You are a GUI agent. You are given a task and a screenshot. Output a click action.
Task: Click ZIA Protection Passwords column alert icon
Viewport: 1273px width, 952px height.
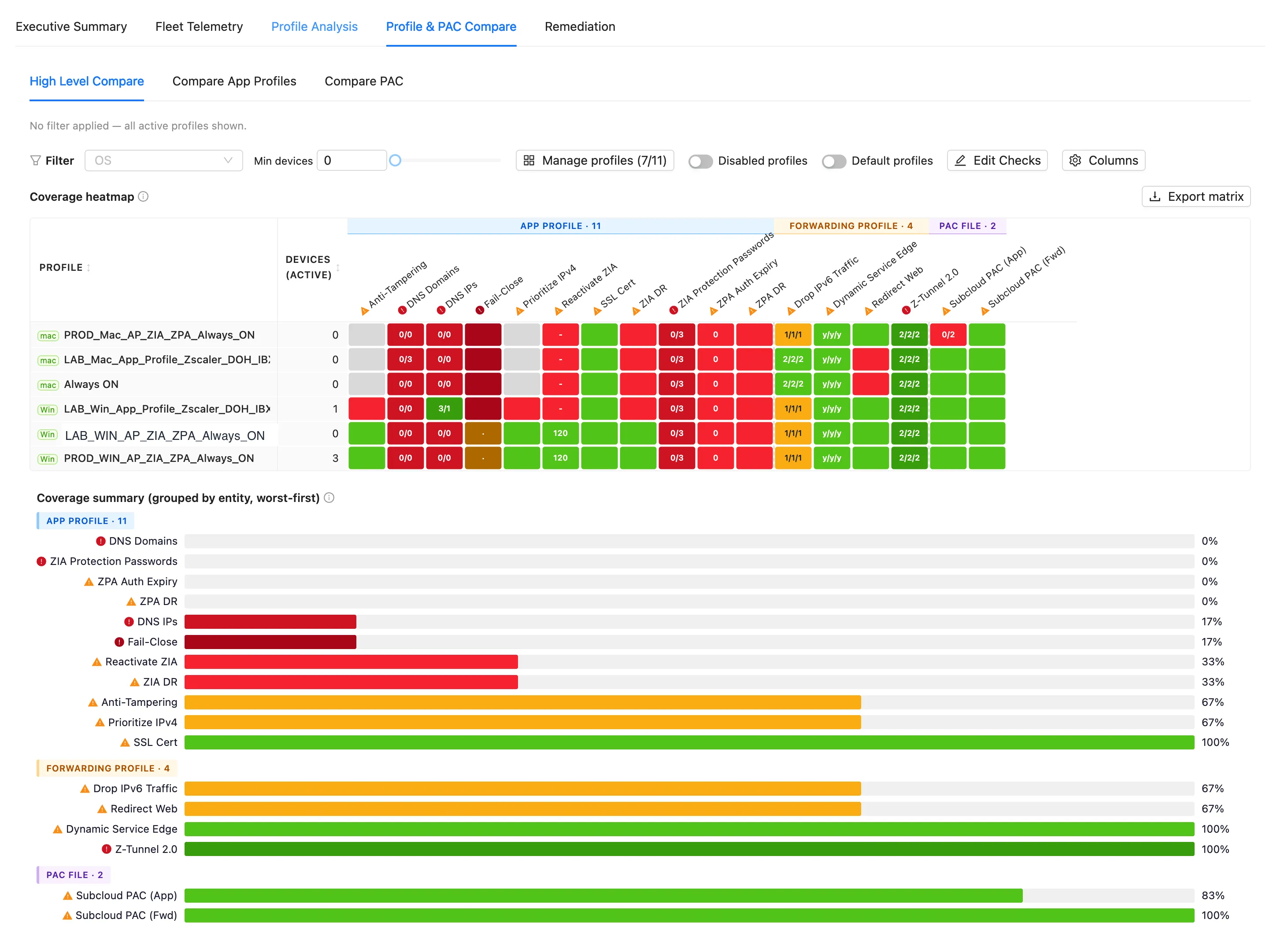pyautogui.click(x=674, y=310)
